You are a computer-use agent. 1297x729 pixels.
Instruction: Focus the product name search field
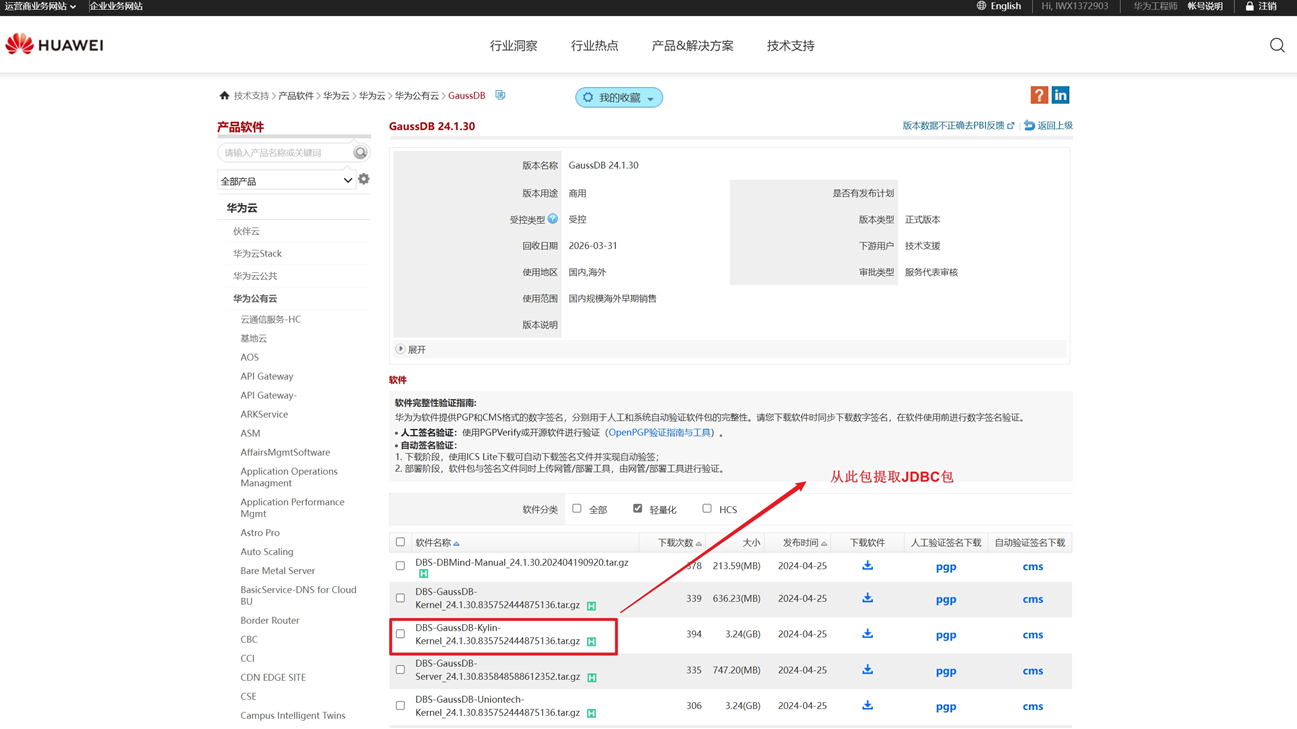(285, 153)
